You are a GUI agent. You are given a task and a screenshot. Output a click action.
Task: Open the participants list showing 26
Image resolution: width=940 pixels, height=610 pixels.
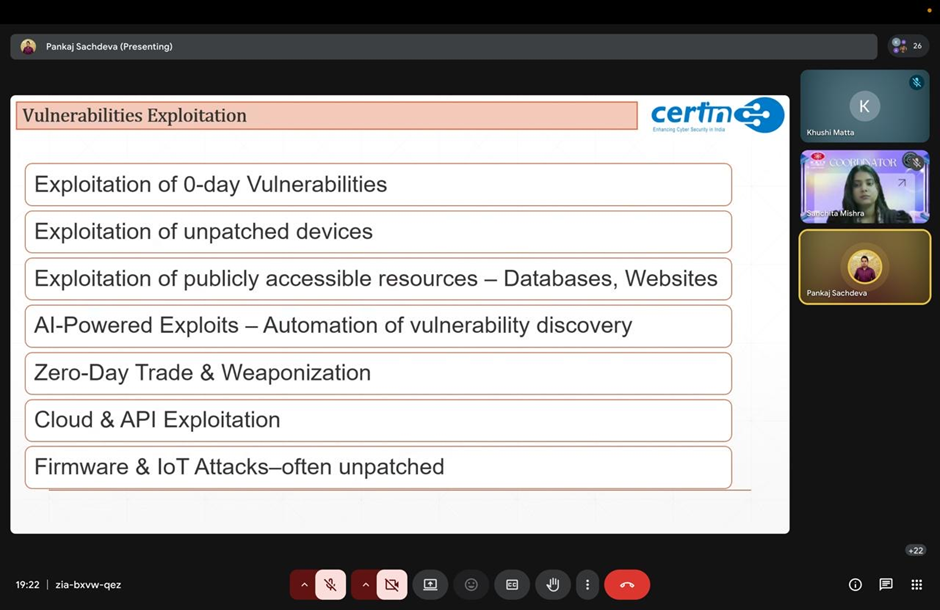[x=907, y=46]
